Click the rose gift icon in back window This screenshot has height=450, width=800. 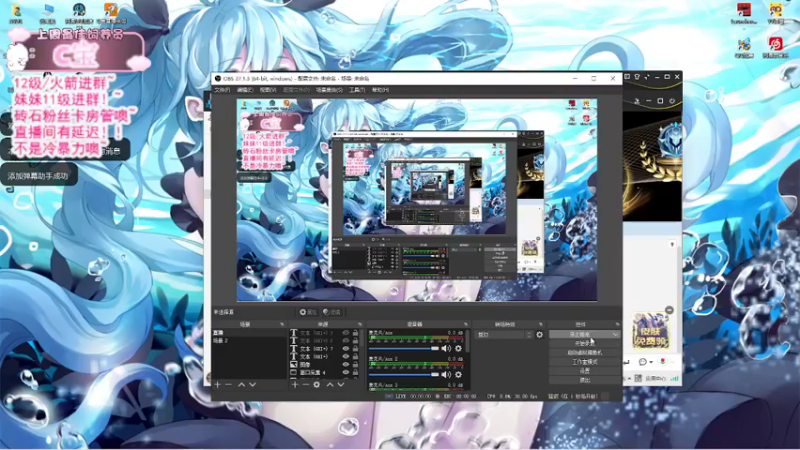click(662, 362)
